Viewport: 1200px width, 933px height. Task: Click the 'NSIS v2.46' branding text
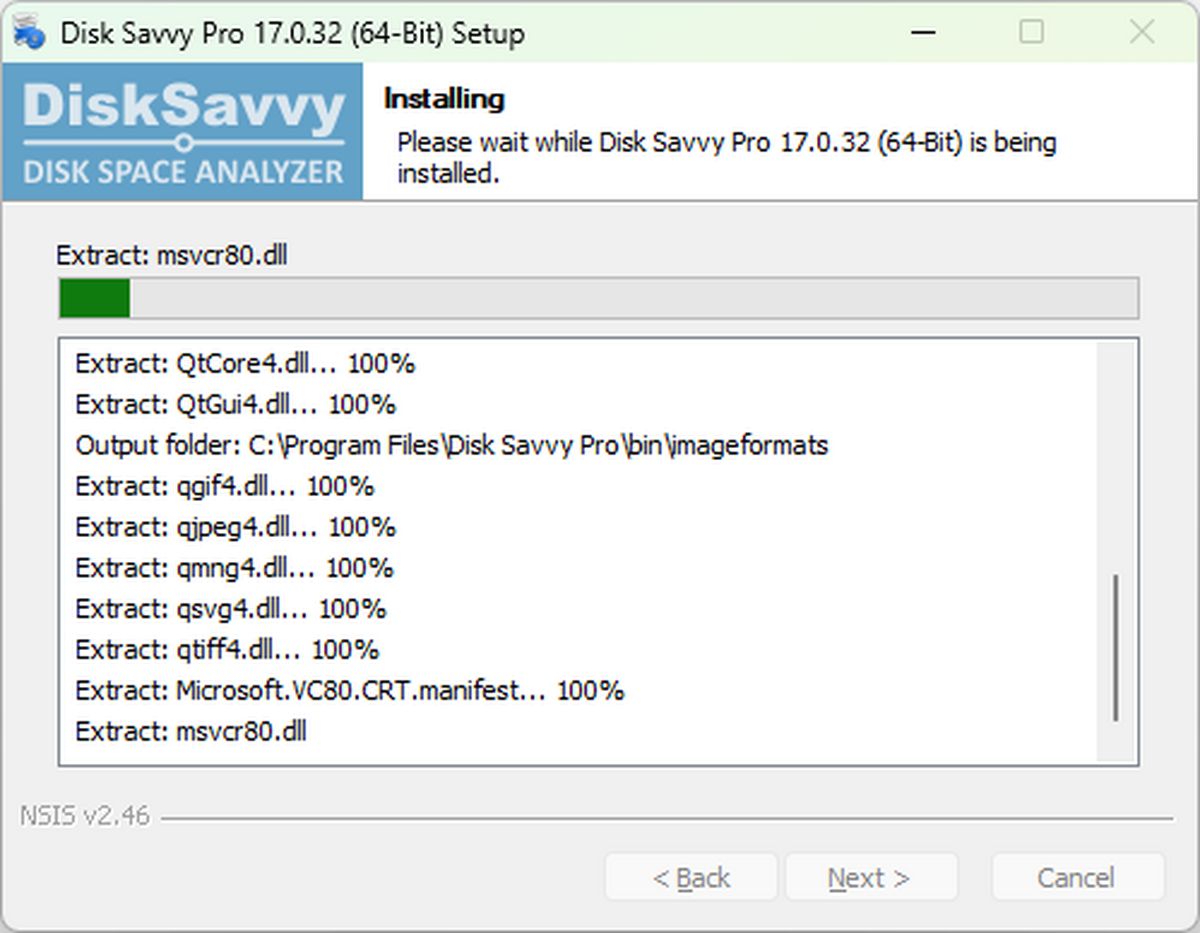tap(85, 816)
